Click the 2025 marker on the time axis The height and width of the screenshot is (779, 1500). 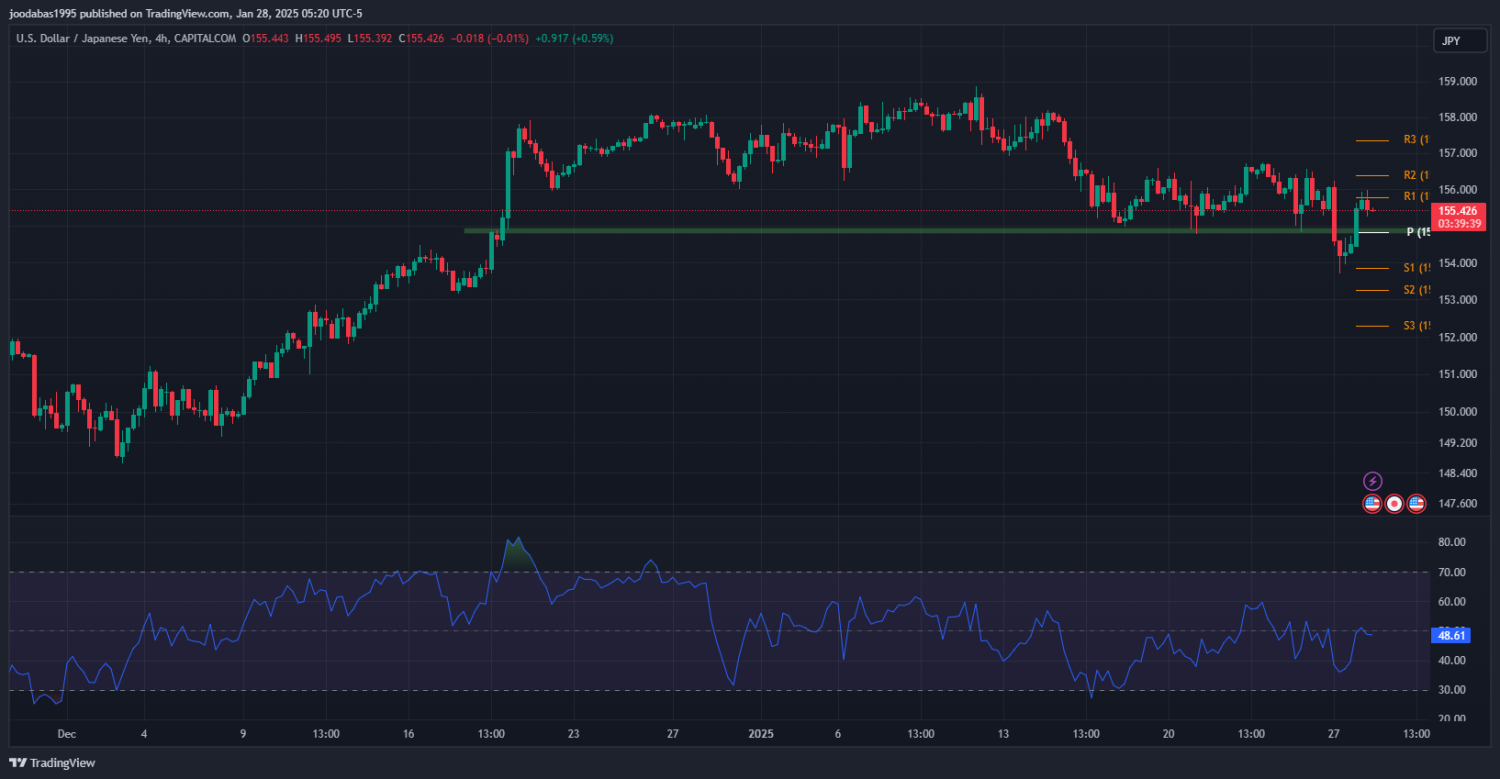762,733
